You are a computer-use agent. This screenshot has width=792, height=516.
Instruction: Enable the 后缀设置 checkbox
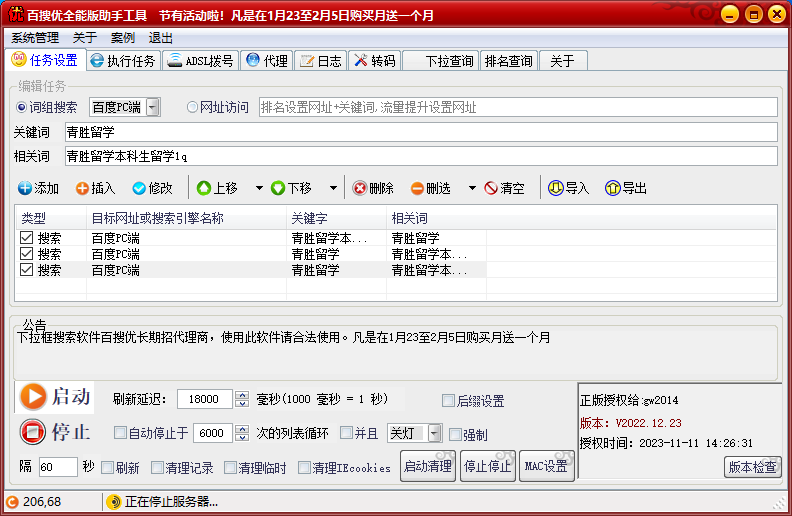(x=448, y=401)
